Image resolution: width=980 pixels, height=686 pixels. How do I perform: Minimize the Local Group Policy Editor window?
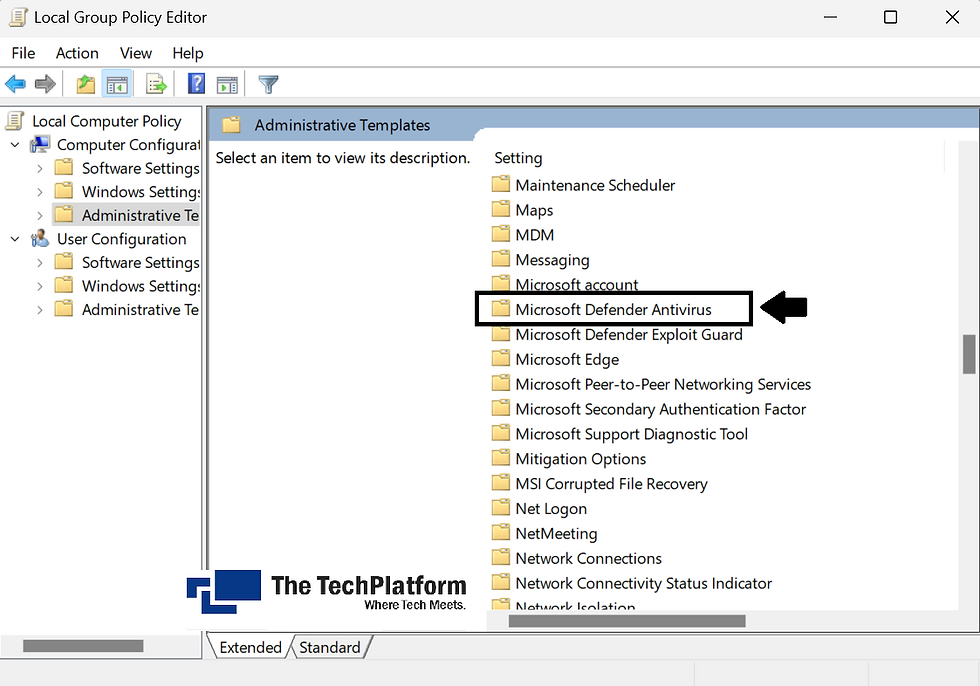point(830,17)
